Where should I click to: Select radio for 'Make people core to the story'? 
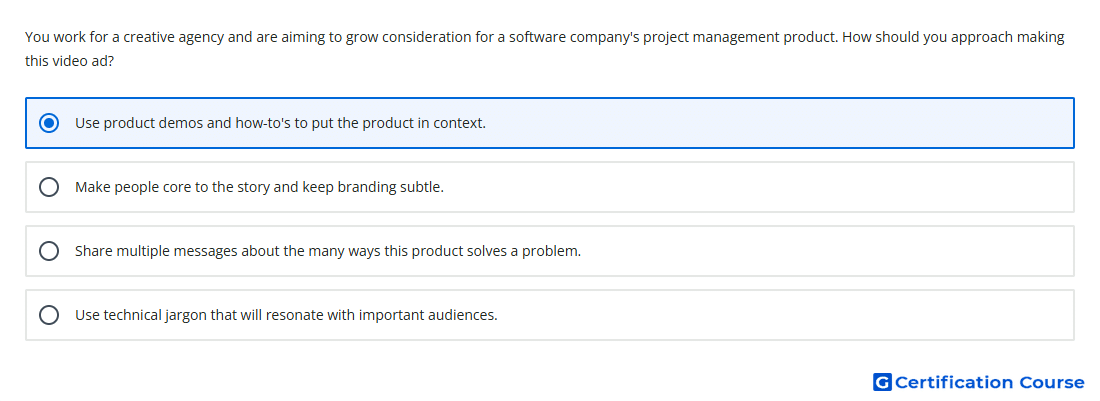coord(49,187)
